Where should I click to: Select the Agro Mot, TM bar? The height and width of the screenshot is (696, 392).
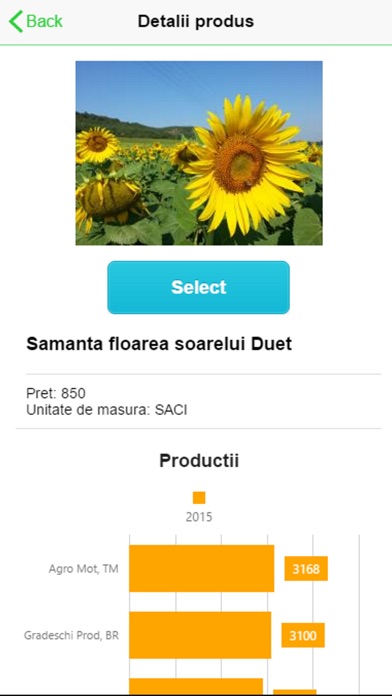pos(202,568)
